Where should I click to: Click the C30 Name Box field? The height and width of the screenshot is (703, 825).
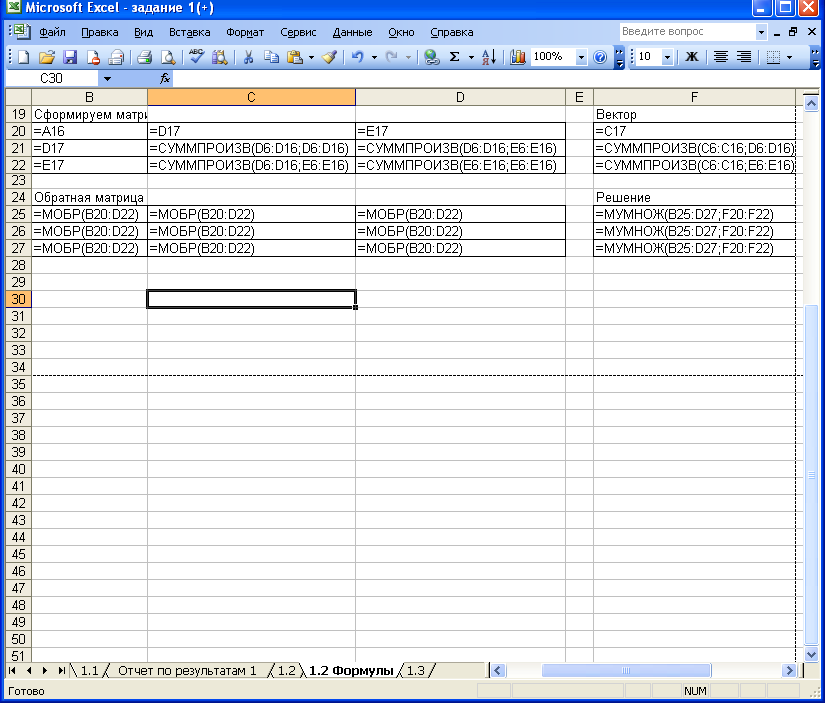point(52,79)
